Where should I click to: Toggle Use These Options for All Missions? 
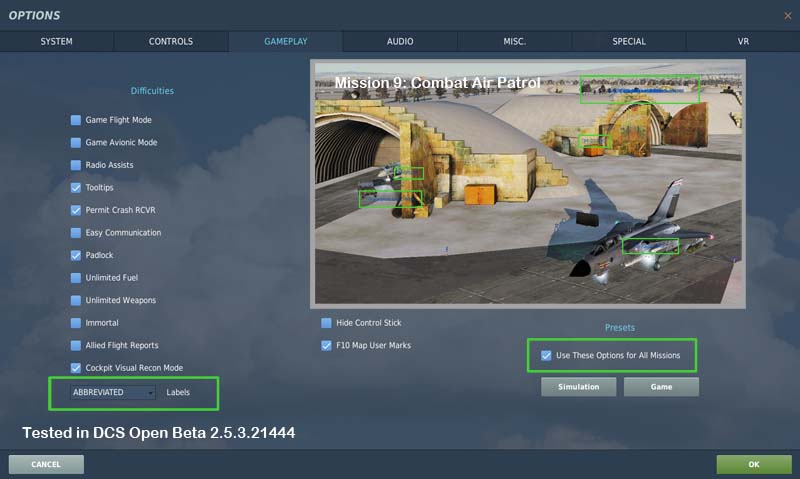pos(546,355)
